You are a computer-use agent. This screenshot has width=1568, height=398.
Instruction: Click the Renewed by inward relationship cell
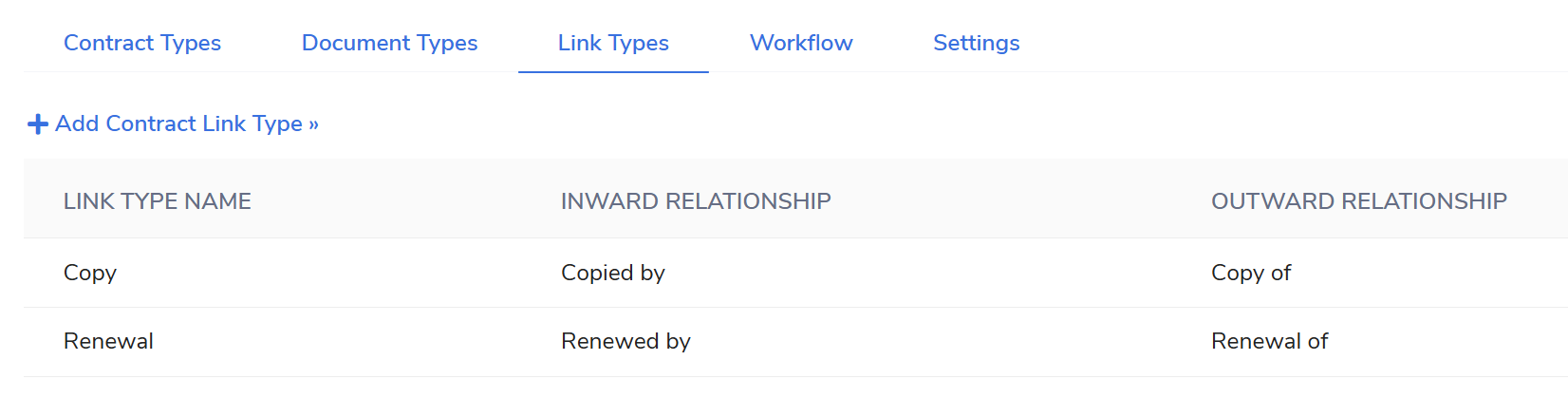click(625, 341)
